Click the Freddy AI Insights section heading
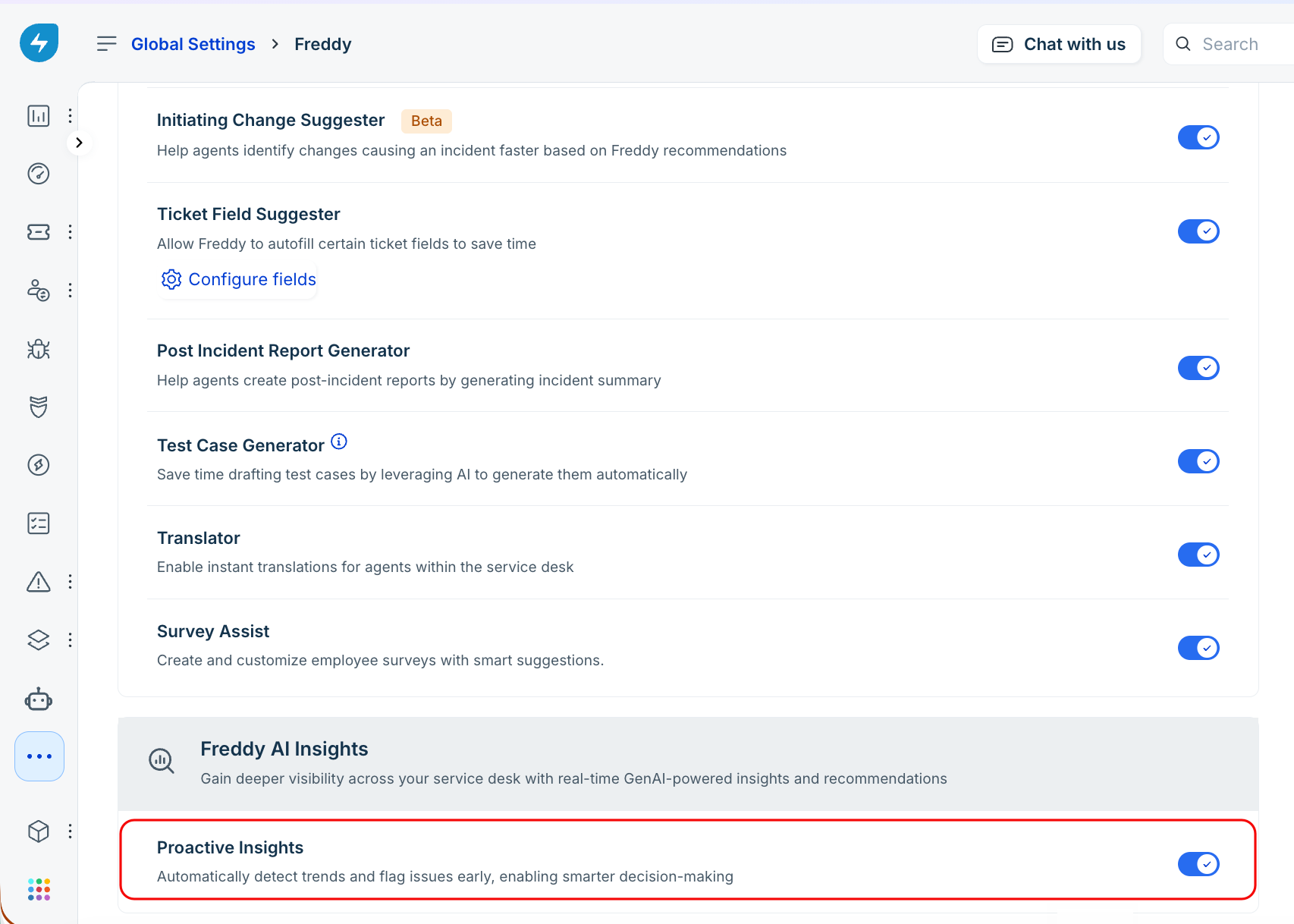Screen dimensions: 1294x924 coord(284,749)
